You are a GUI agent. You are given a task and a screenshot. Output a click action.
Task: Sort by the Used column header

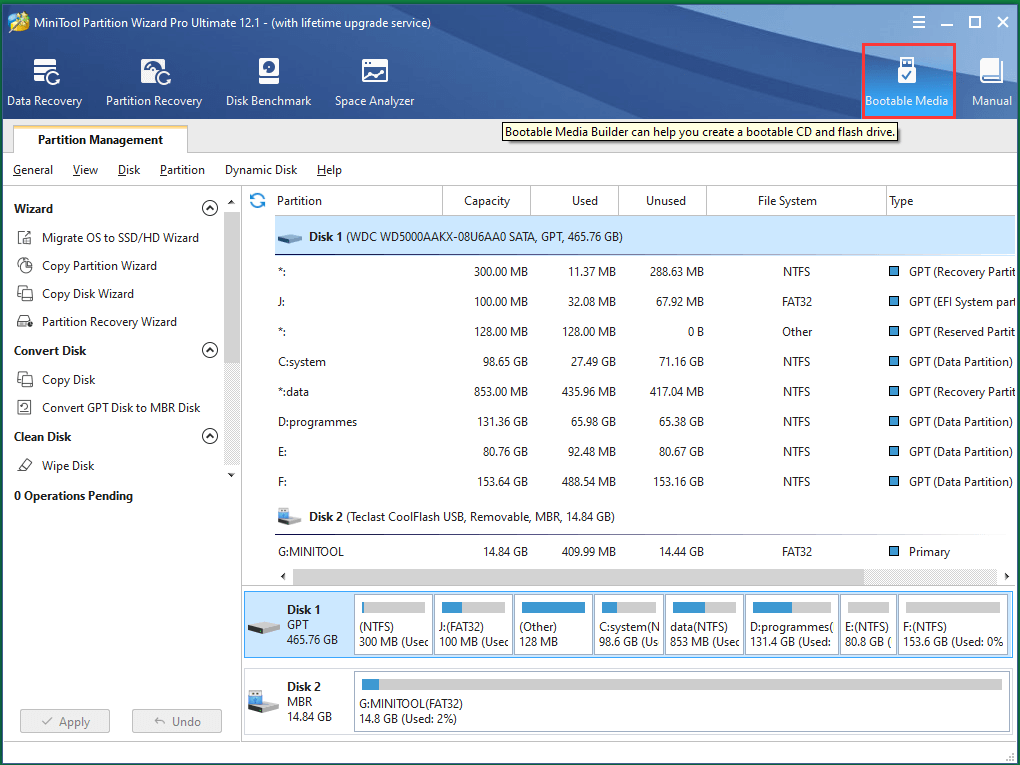tap(575, 200)
